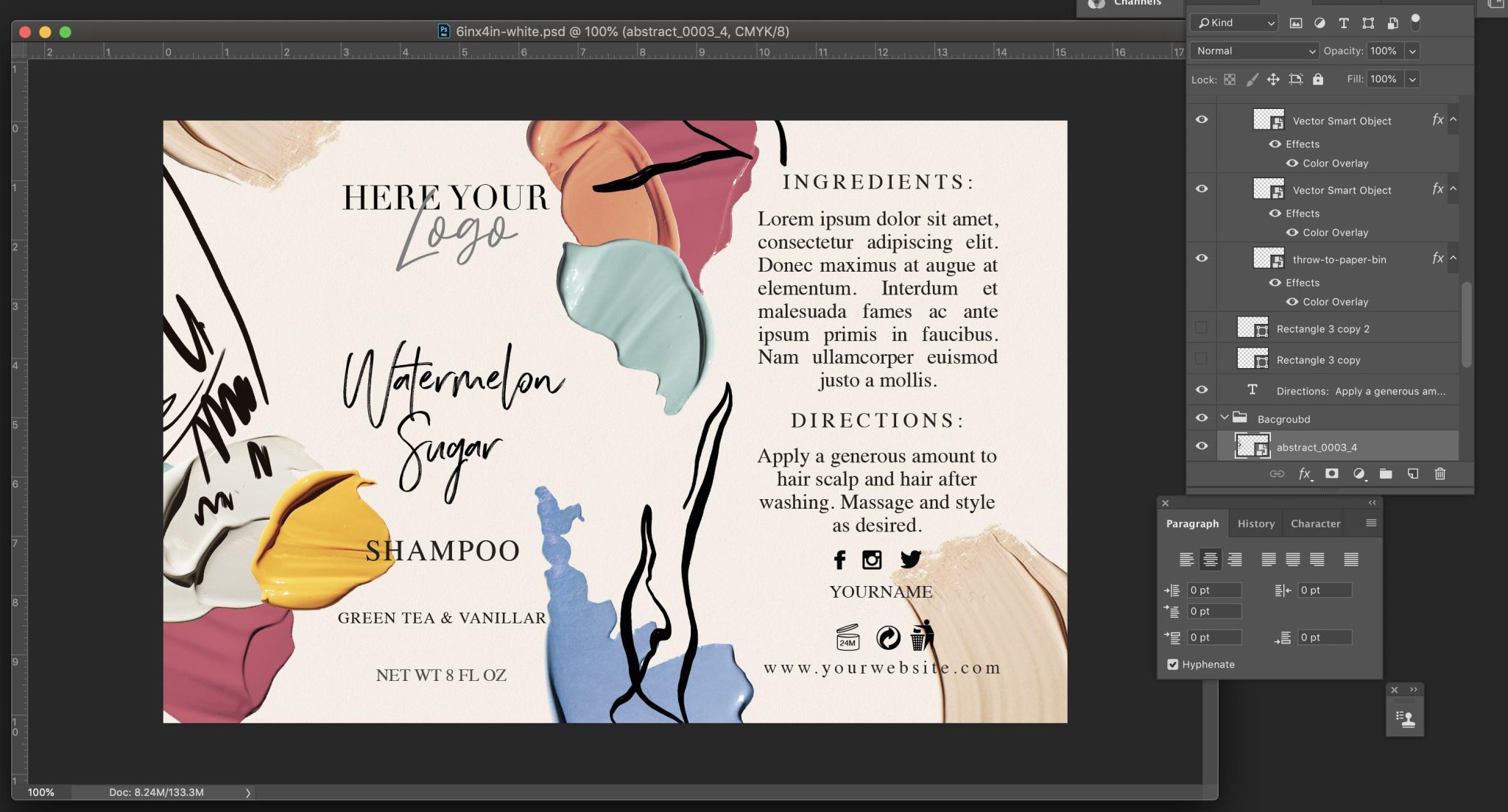The image size is (1508, 812).
Task: Select the type layers filter icon
Action: pyautogui.click(x=1344, y=24)
